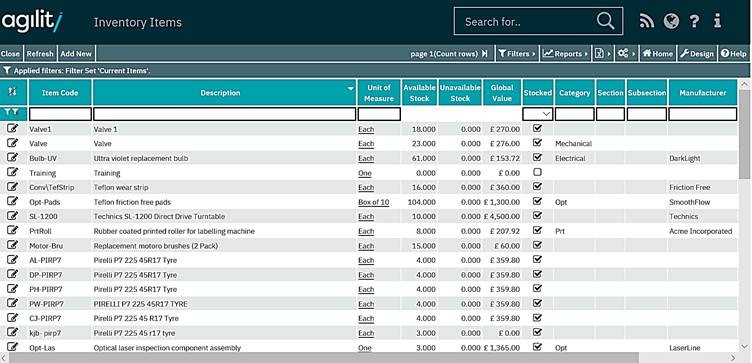Sort by Item Code column header
The image size is (752, 363).
60,93
